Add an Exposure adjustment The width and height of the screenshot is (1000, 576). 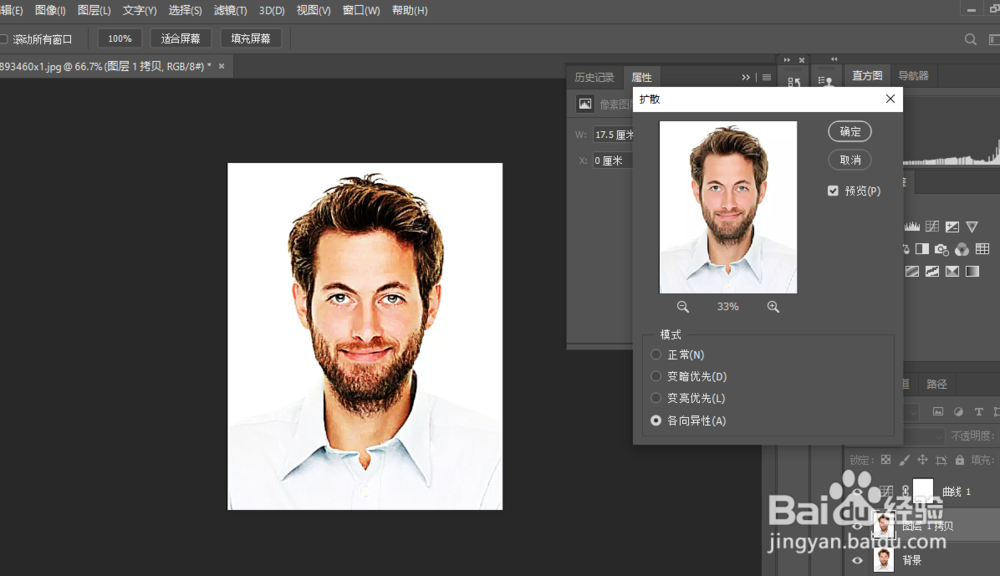click(952, 226)
